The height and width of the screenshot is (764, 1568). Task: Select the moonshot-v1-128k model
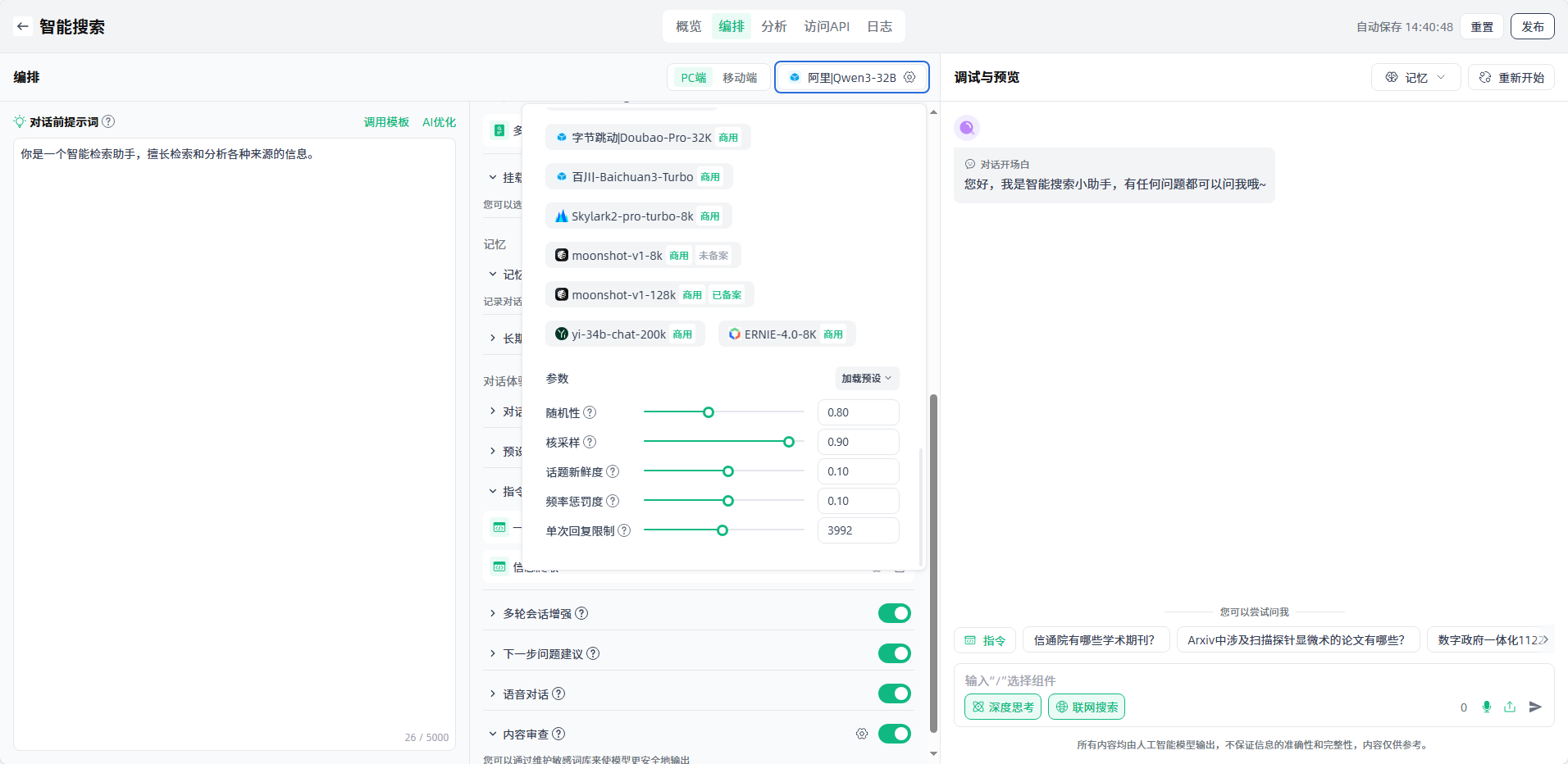click(623, 294)
